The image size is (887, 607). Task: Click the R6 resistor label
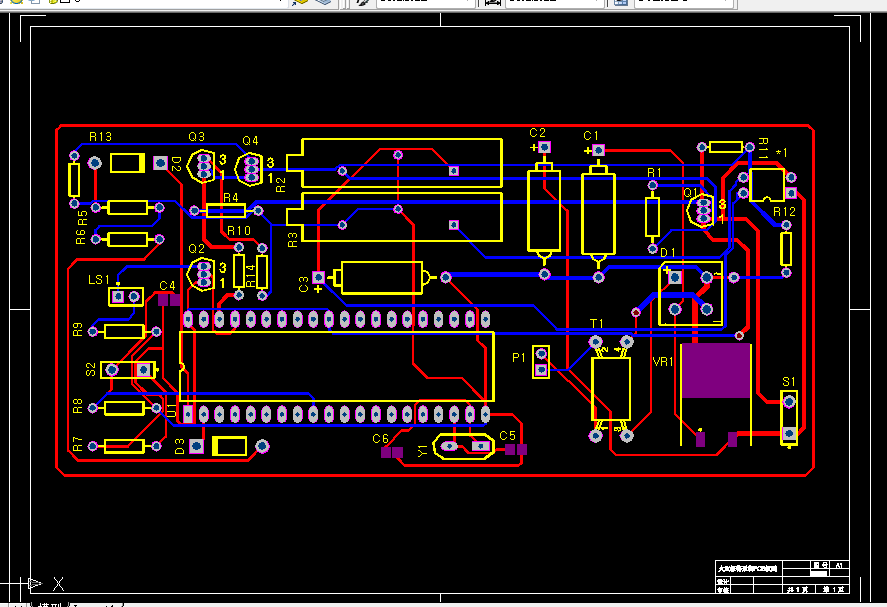tap(81, 238)
